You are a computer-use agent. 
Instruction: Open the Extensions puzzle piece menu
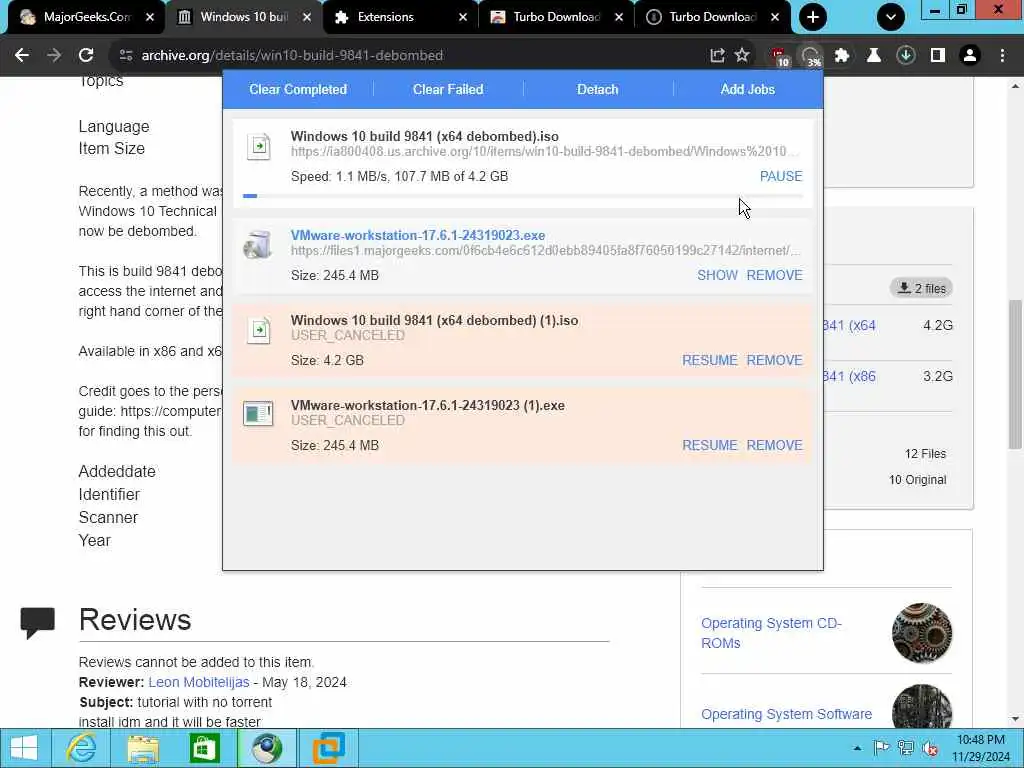[x=842, y=56]
